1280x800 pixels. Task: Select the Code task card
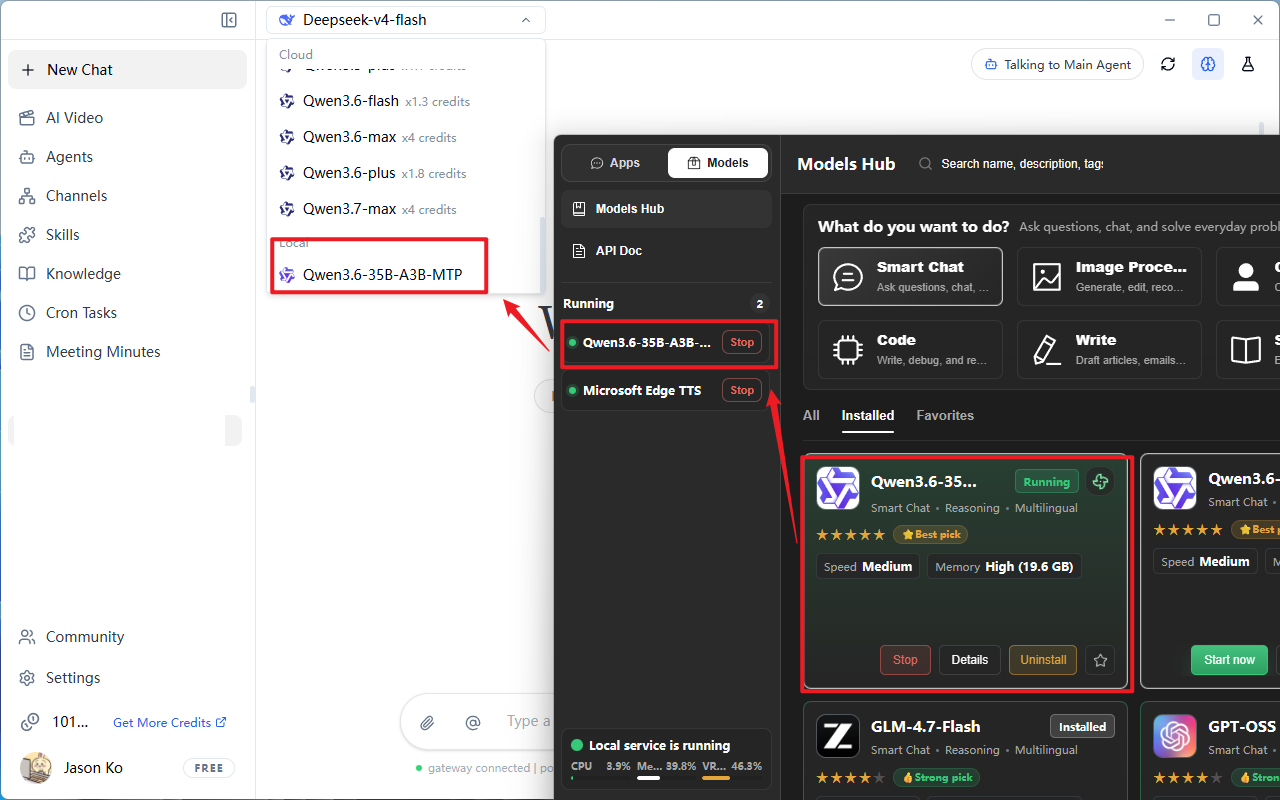click(910, 349)
